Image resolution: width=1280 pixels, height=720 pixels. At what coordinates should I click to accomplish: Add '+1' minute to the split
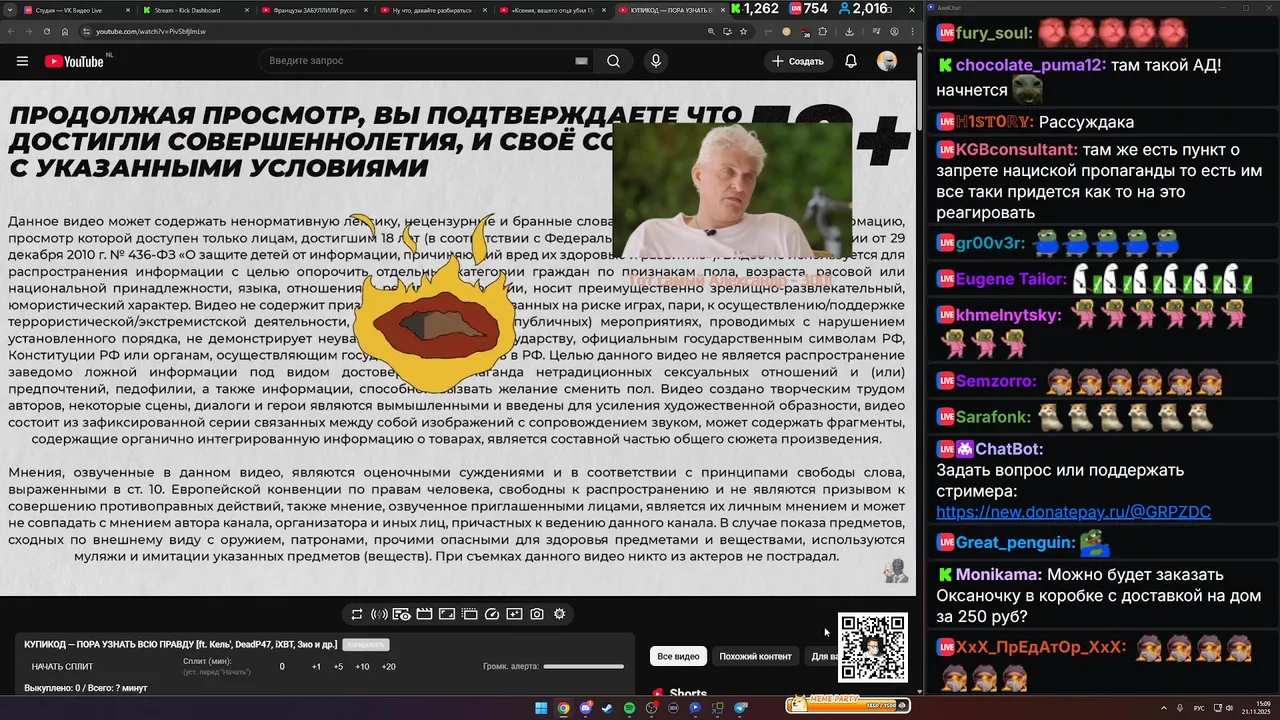[316, 667]
